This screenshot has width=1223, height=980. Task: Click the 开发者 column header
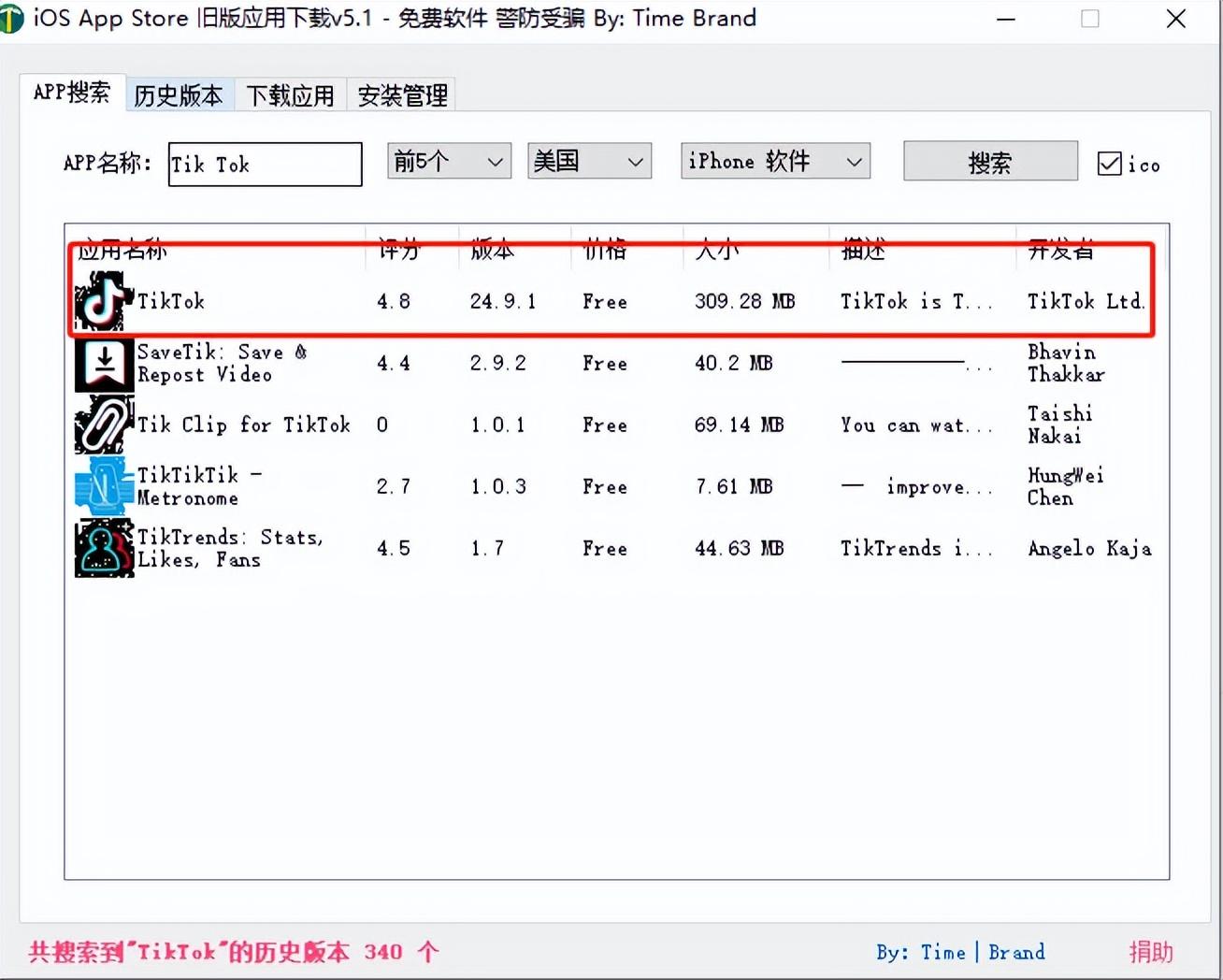click(1060, 250)
